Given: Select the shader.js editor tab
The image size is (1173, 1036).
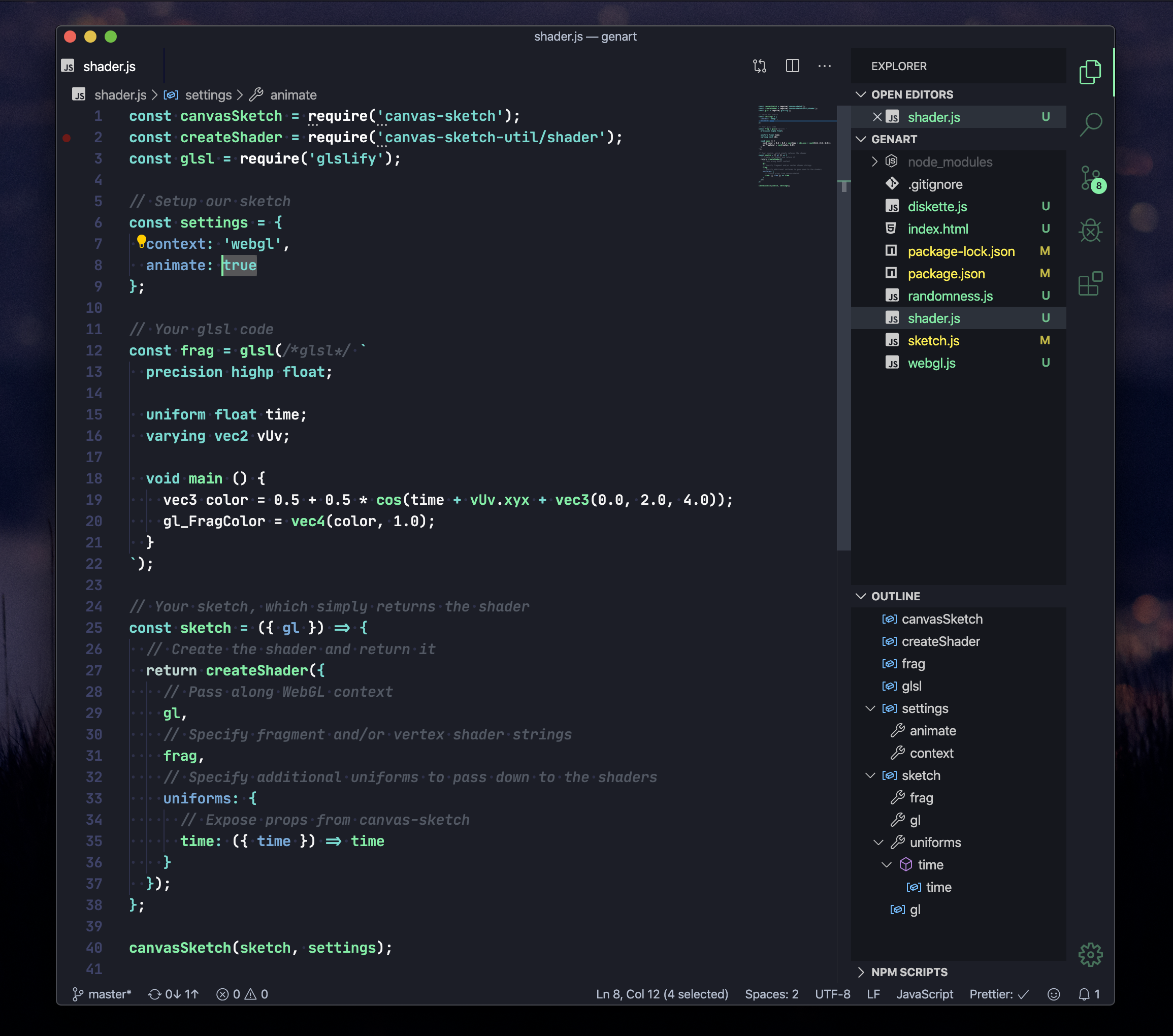Looking at the screenshot, I should [109, 67].
